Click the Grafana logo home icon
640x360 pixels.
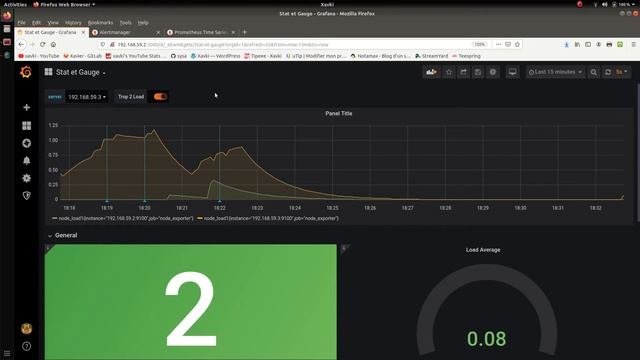[x=26, y=72]
